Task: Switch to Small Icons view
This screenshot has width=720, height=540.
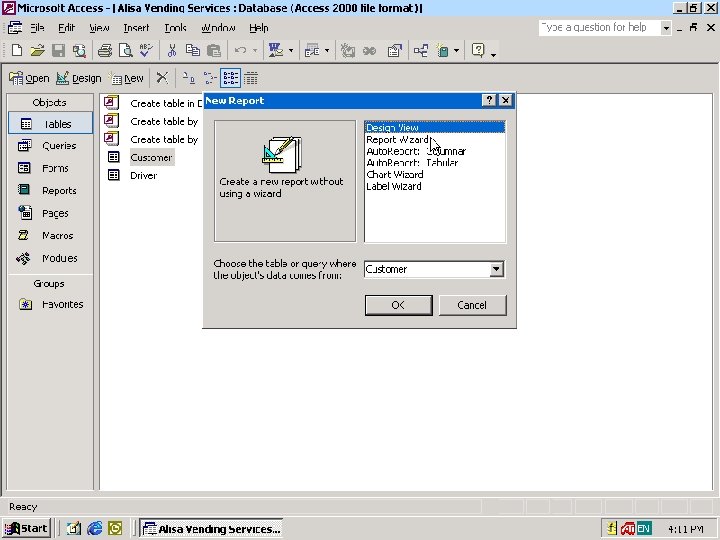Action: click(x=209, y=78)
